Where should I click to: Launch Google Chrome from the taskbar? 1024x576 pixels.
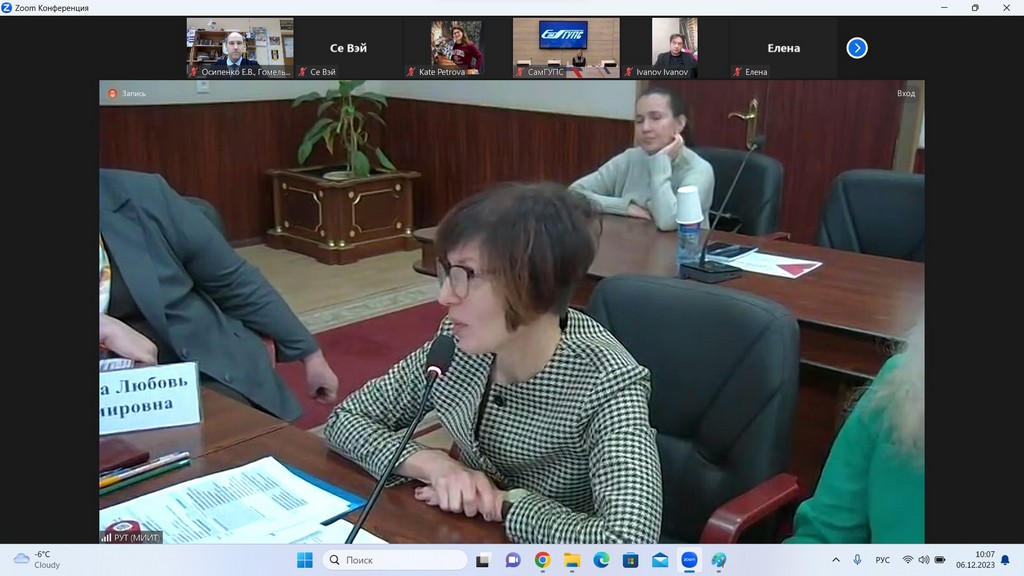coord(542,560)
